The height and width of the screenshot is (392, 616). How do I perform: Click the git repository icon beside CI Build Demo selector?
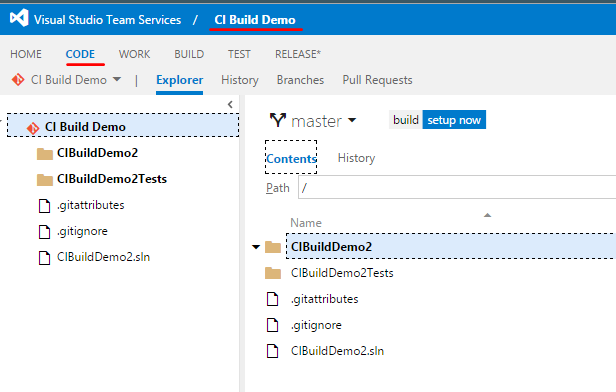pyautogui.click(x=18, y=80)
